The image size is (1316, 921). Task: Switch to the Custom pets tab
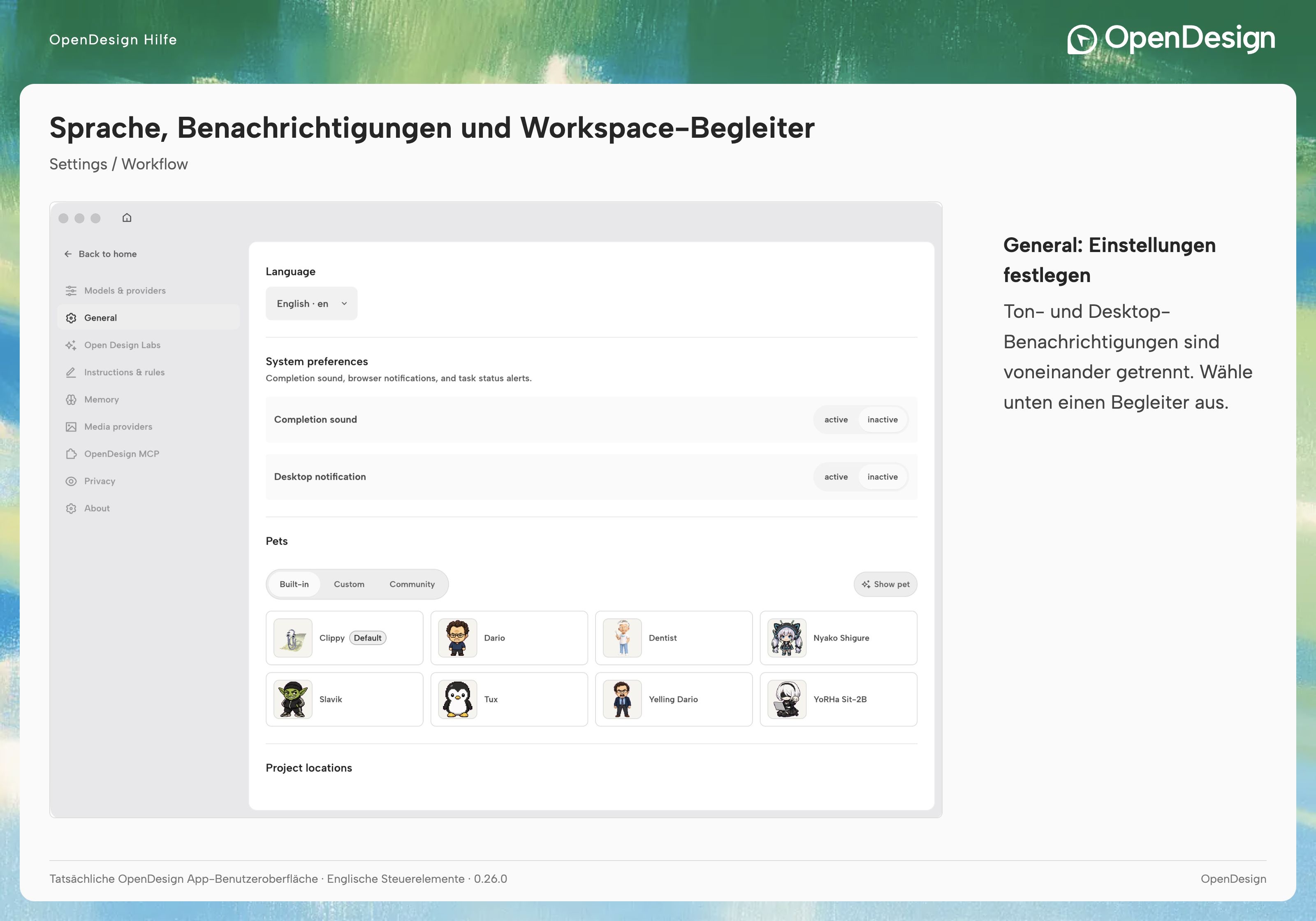coord(349,584)
